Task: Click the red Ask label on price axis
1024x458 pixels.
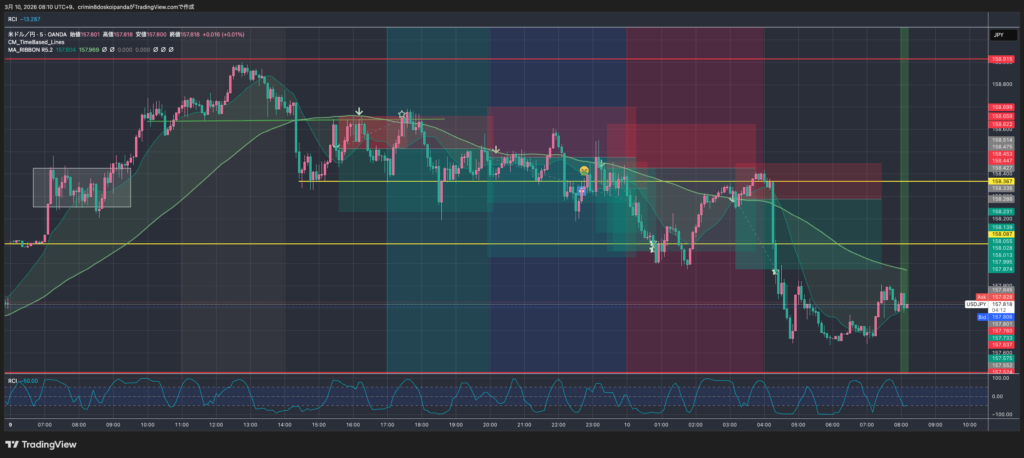Action: (980, 297)
